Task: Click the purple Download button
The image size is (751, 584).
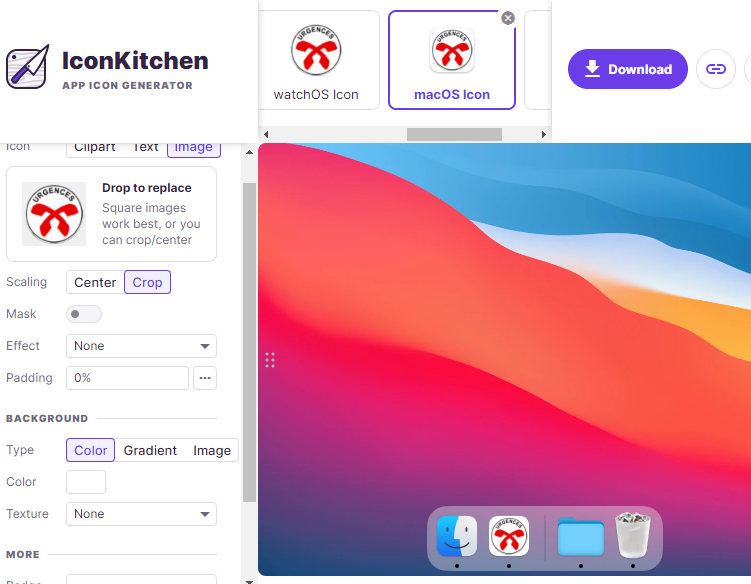Action: (627, 69)
